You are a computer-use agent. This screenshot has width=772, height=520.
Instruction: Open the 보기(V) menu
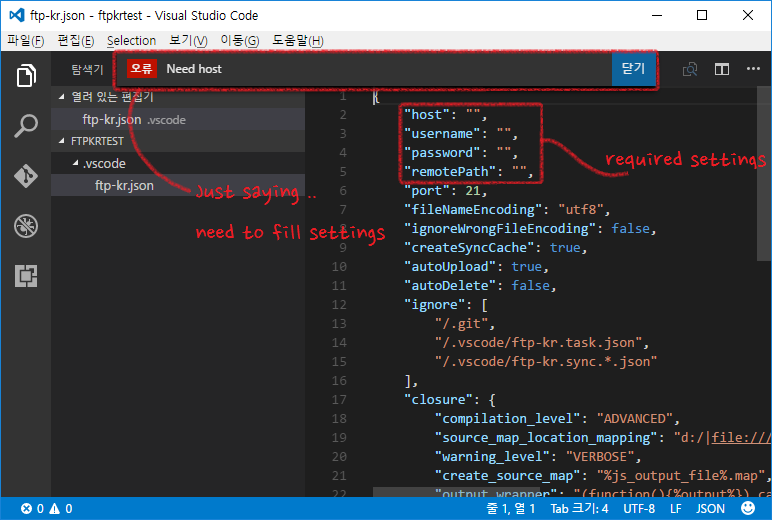click(188, 40)
